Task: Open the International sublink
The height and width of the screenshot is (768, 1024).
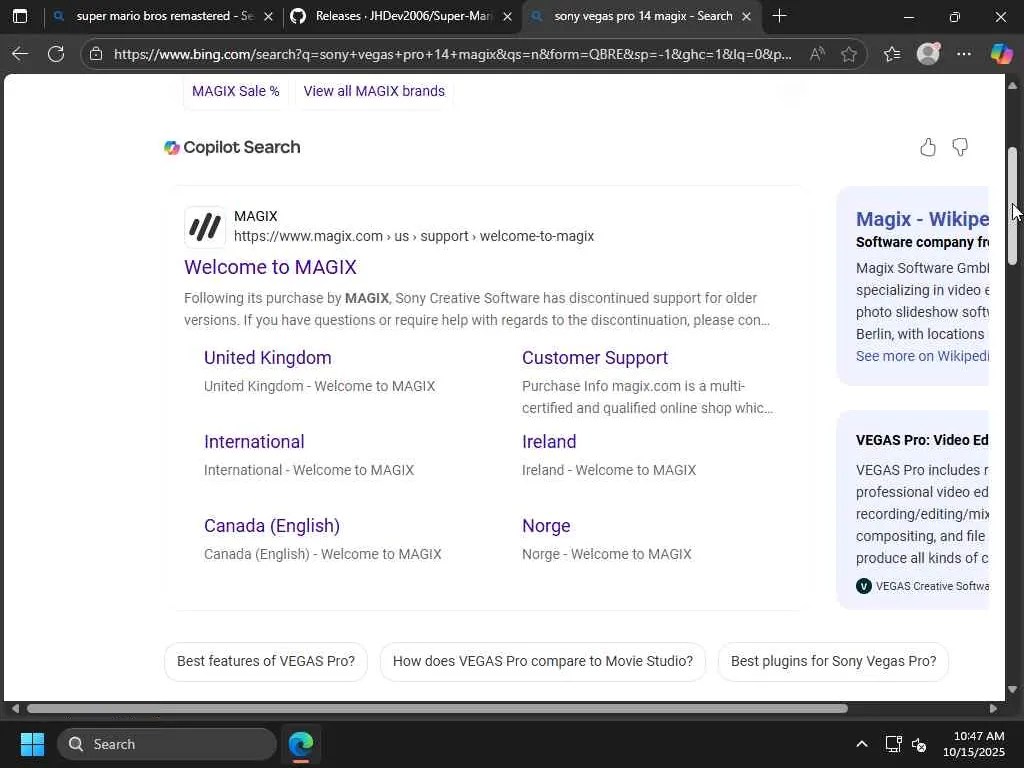Action: tap(254, 442)
